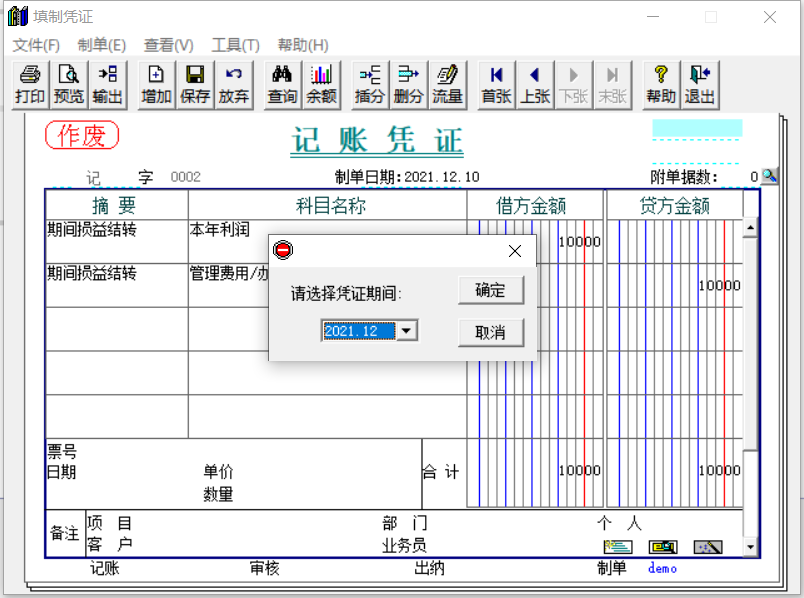Cancel the dialog with 取消 button
This screenshot has width=804, height=598.
[490, 333]
